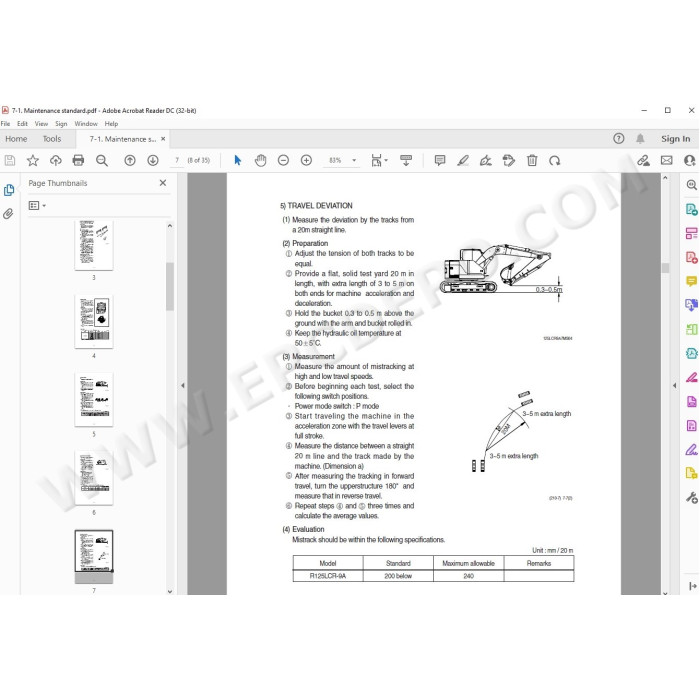This screenshot has width=700, height=700.
Task: Switch to the Home tab
Action: (16, 139)
